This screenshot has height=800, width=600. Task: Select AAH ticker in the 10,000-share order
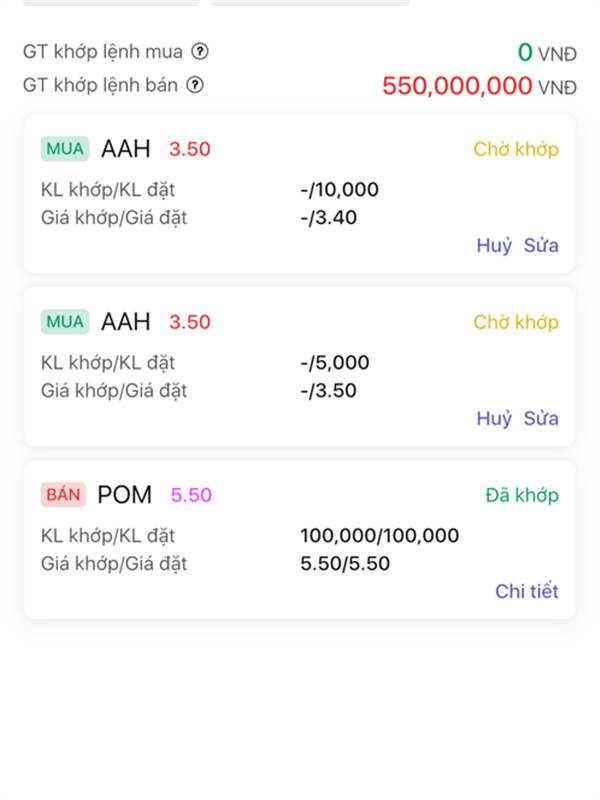[x=126, y=149]
